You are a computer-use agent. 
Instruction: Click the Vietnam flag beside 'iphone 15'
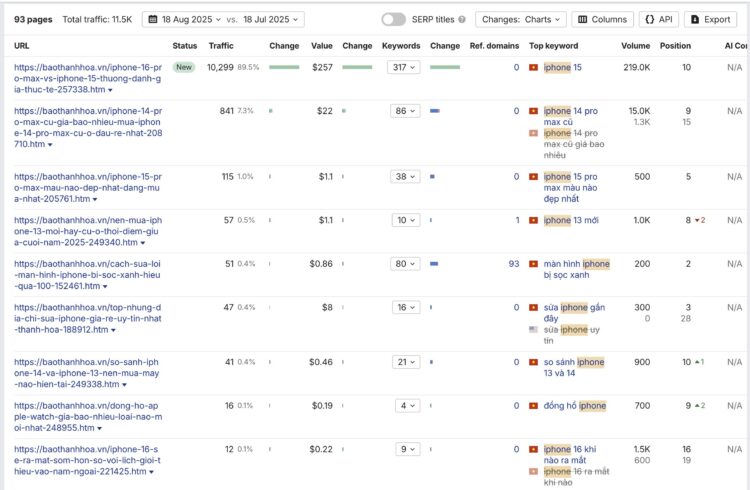point(533,67)
